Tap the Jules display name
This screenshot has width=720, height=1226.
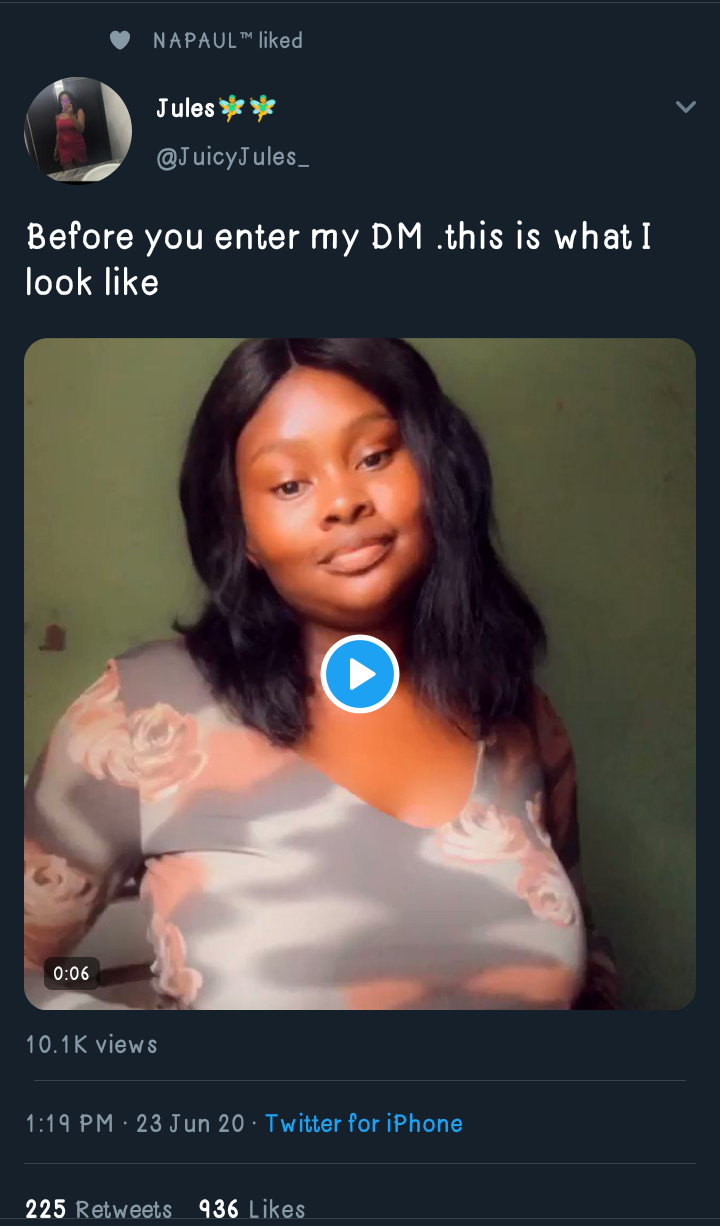[185, 108]
